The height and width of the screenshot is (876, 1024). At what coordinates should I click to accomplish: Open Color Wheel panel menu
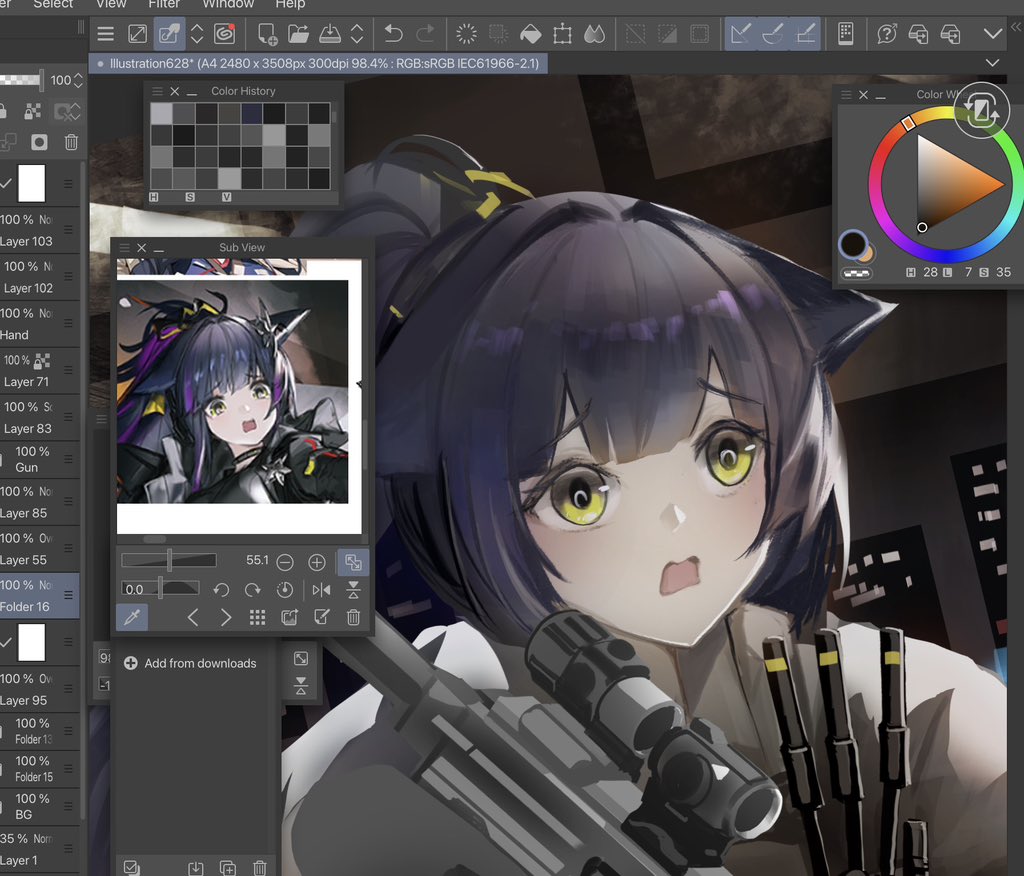tap(846, 95)
